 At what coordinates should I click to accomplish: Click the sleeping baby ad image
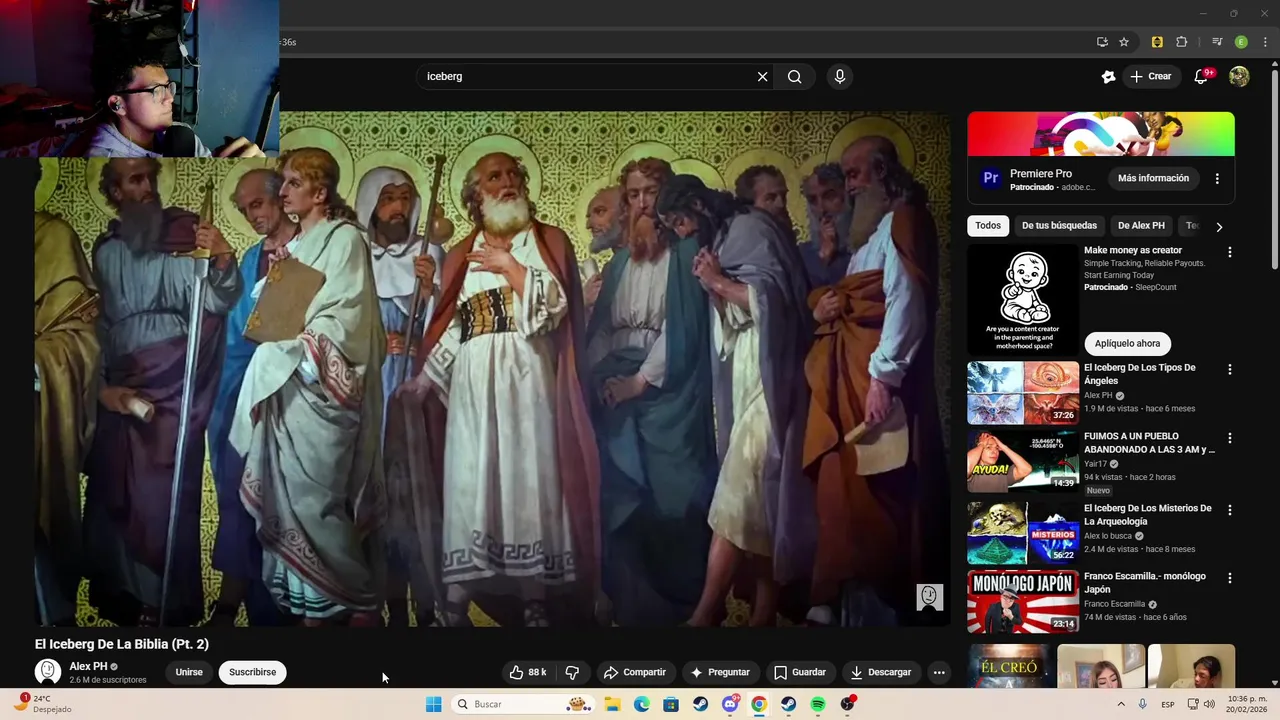1023,300
